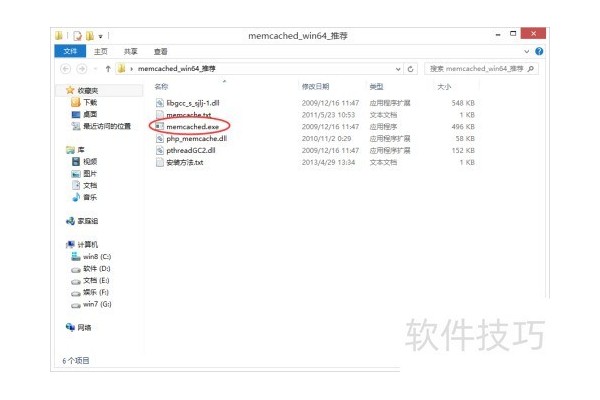Screen dimensions: 600x400
Task: Open the 文件 ribbon tab
Action: (x=70, y=51)
